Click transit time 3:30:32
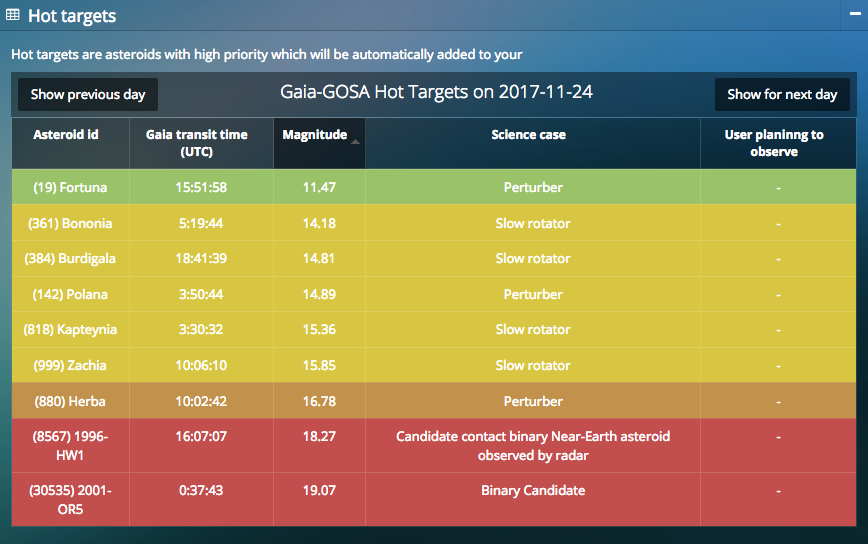 pos(201,330)
